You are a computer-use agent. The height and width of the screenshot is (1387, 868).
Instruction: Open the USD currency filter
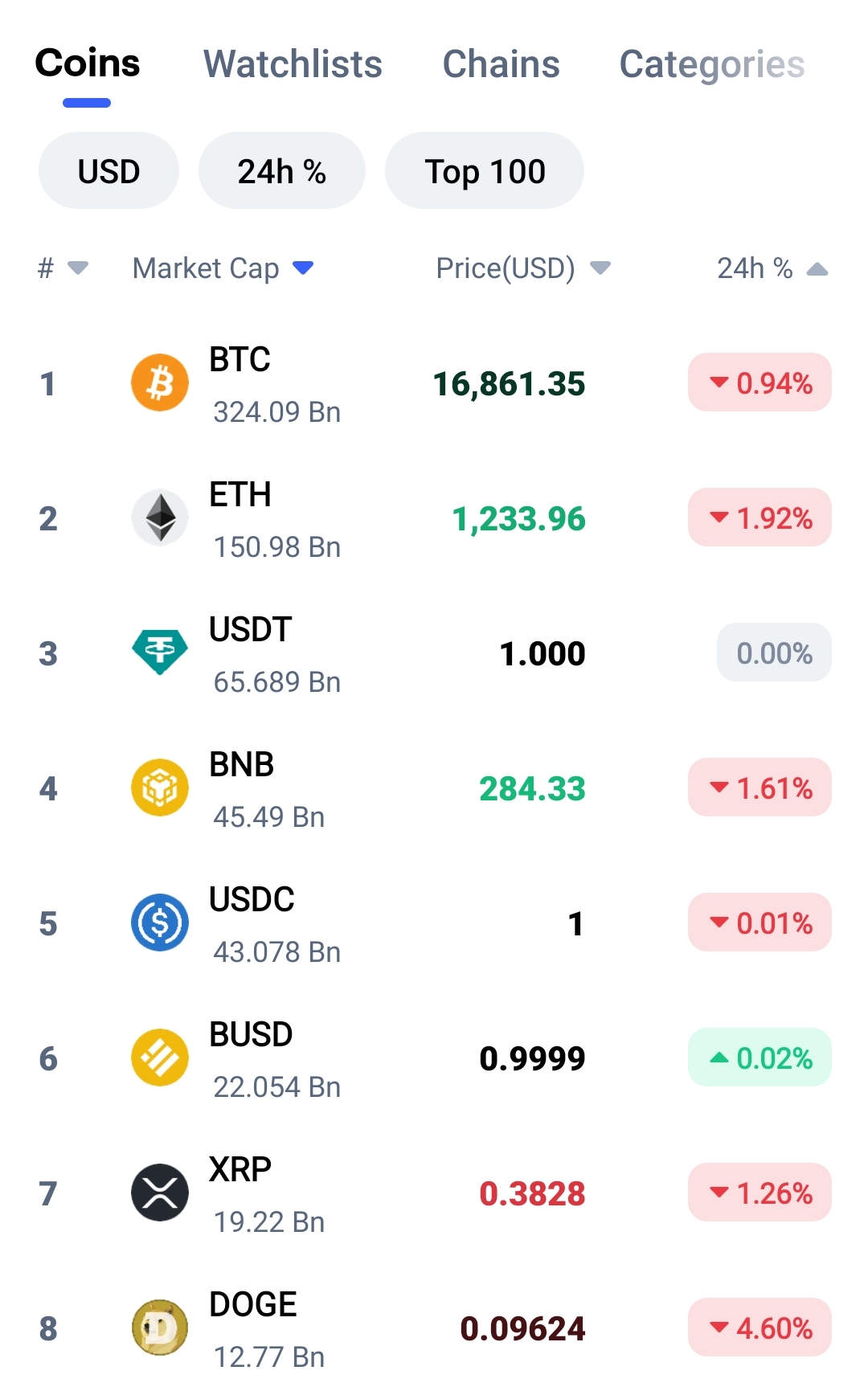108,170
